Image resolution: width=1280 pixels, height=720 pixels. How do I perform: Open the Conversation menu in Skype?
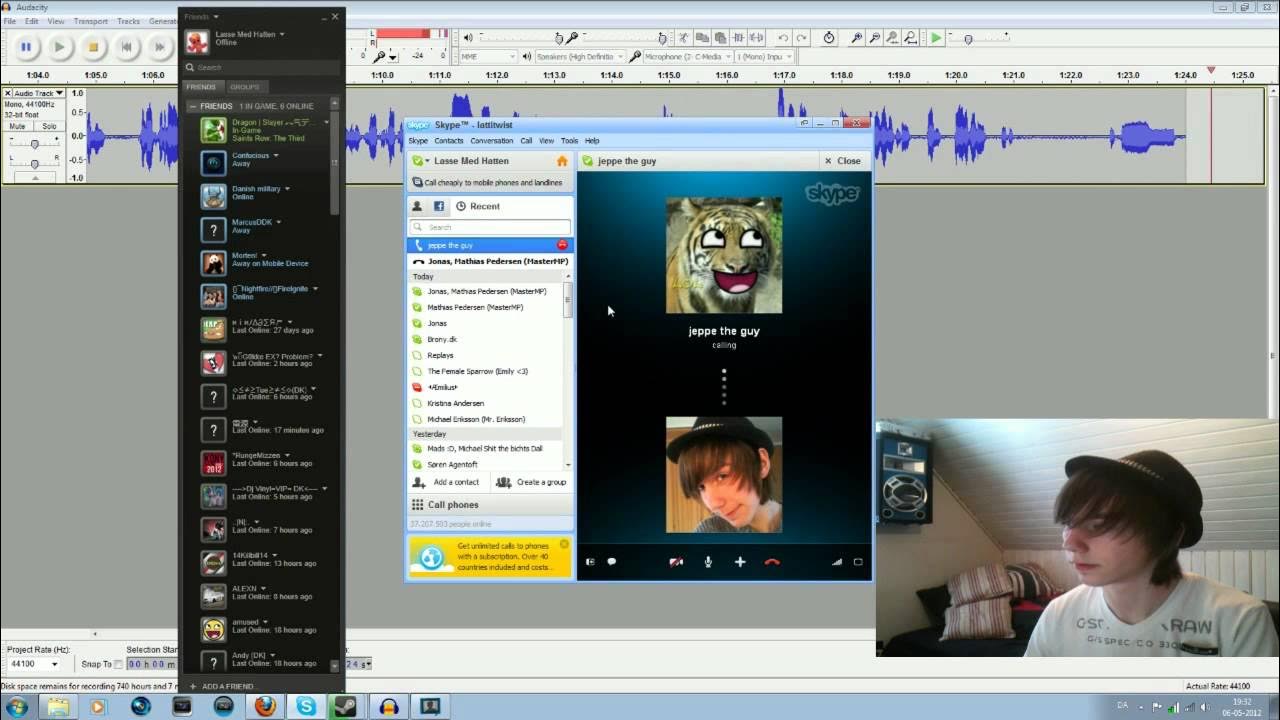tap(491, 141)
